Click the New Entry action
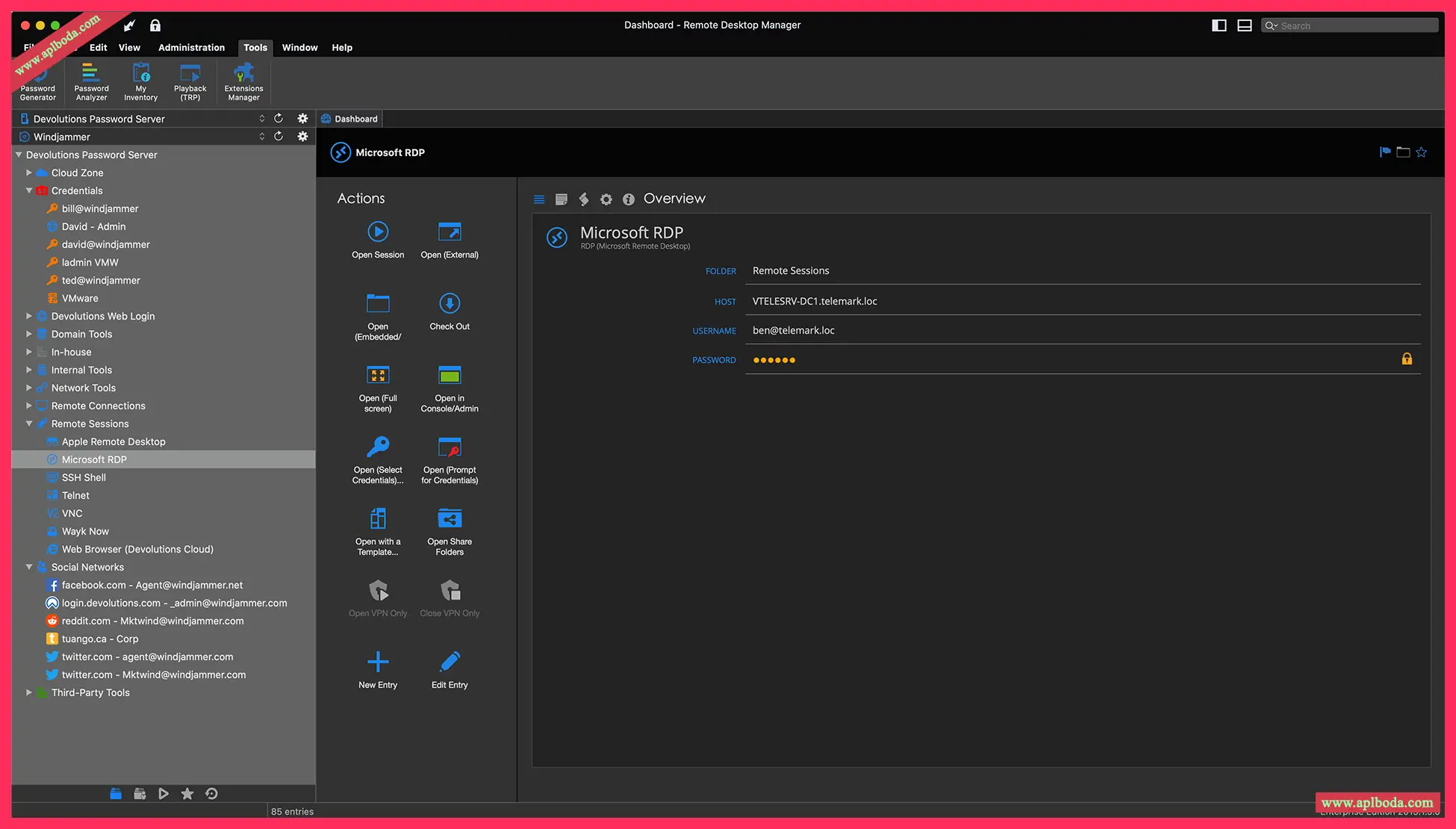 378,671
